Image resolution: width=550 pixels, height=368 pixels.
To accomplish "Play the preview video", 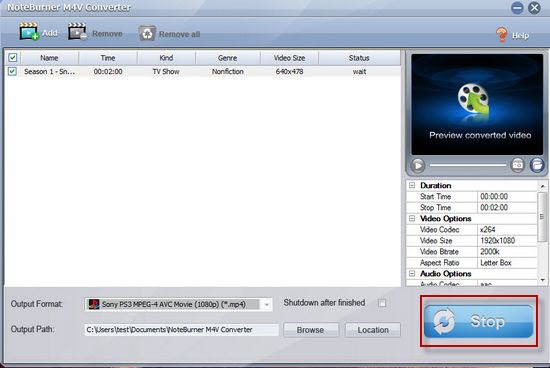I will tap(418, 165).
